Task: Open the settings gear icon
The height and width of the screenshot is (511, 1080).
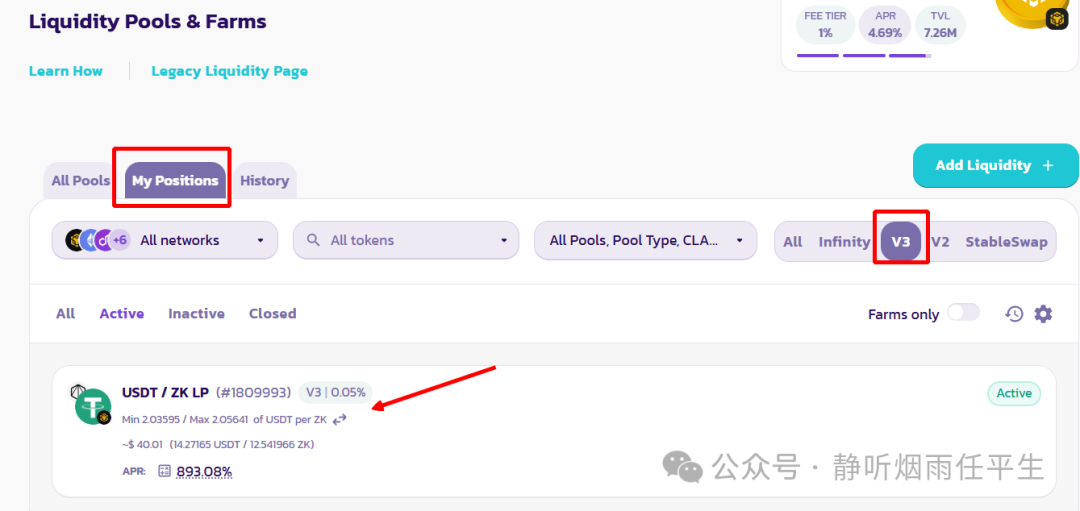Action: coord(1043,314)
